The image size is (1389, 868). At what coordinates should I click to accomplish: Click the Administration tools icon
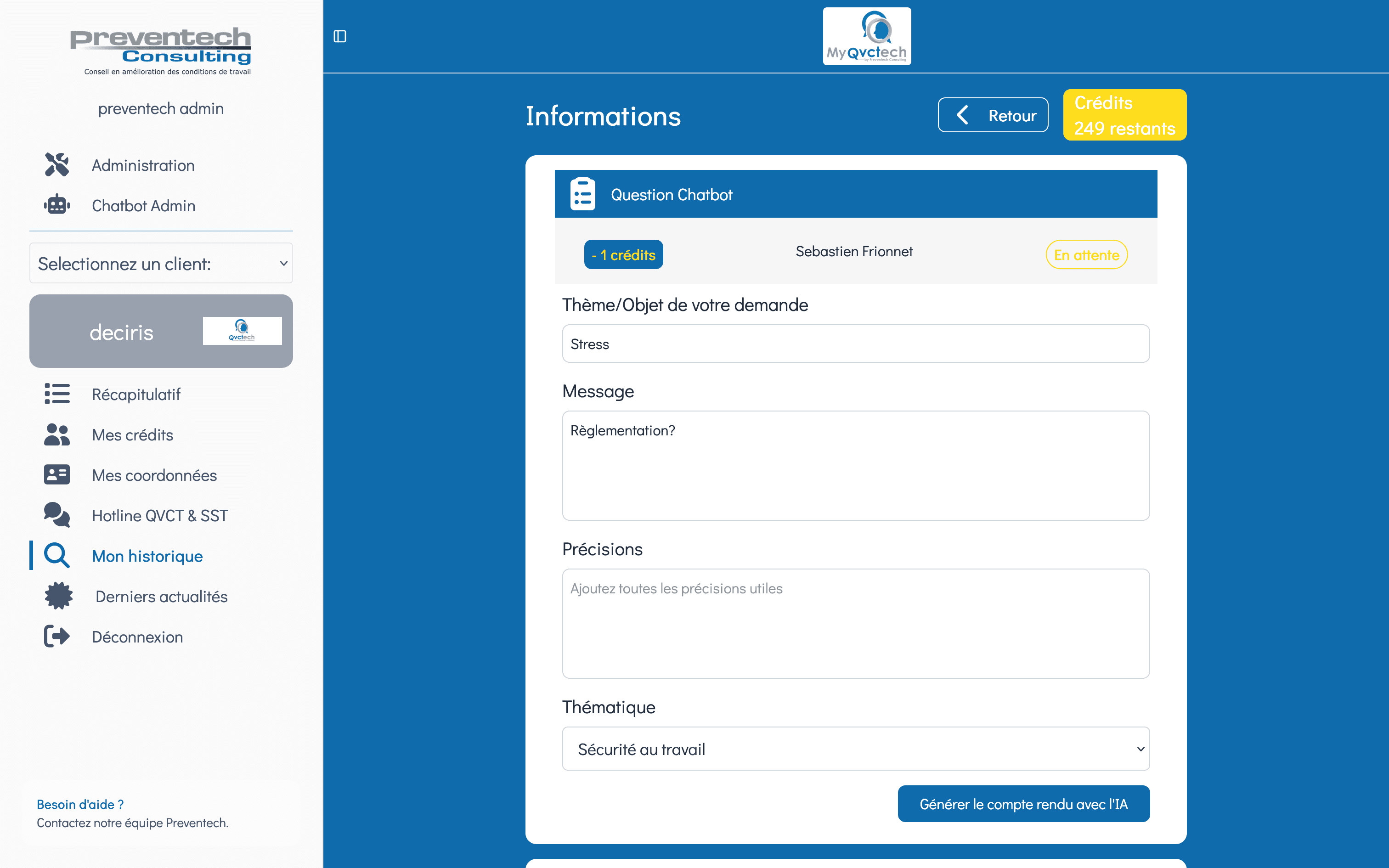click(57, 165)
